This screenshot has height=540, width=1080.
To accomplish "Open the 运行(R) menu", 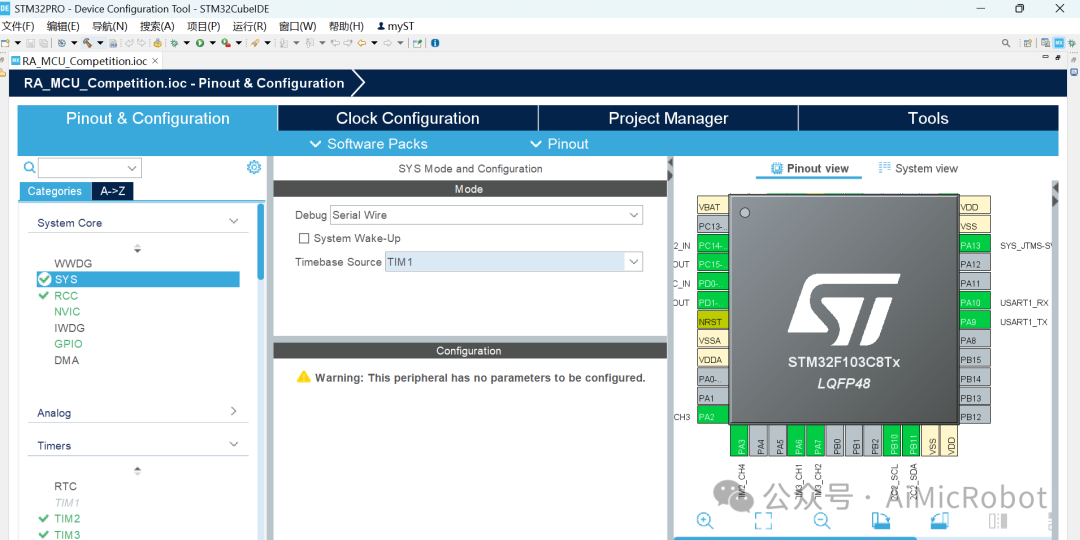I will click(x=249, y=26).
